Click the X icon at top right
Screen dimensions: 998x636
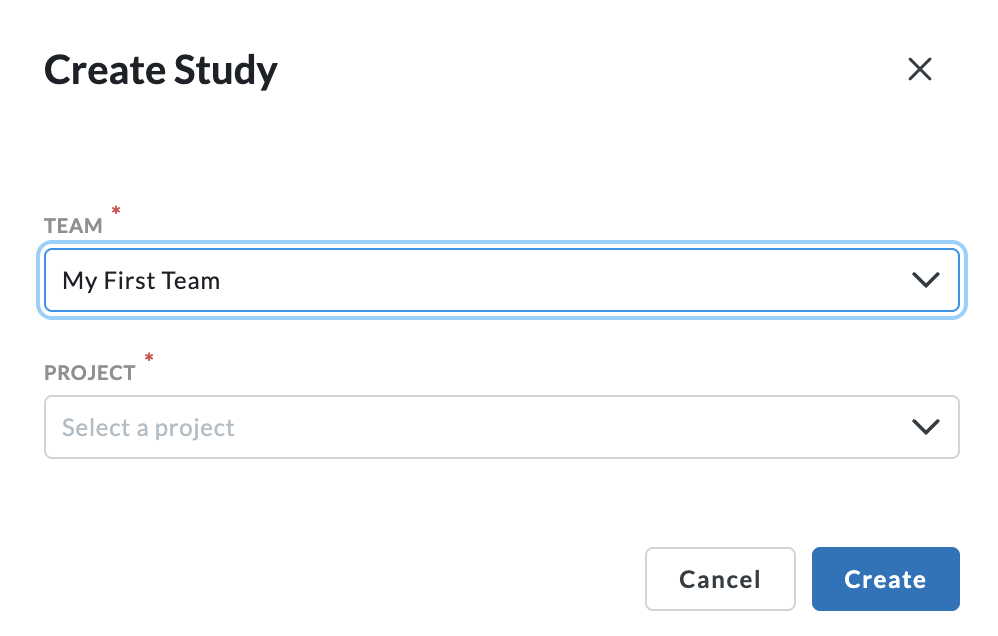[919, 69]
